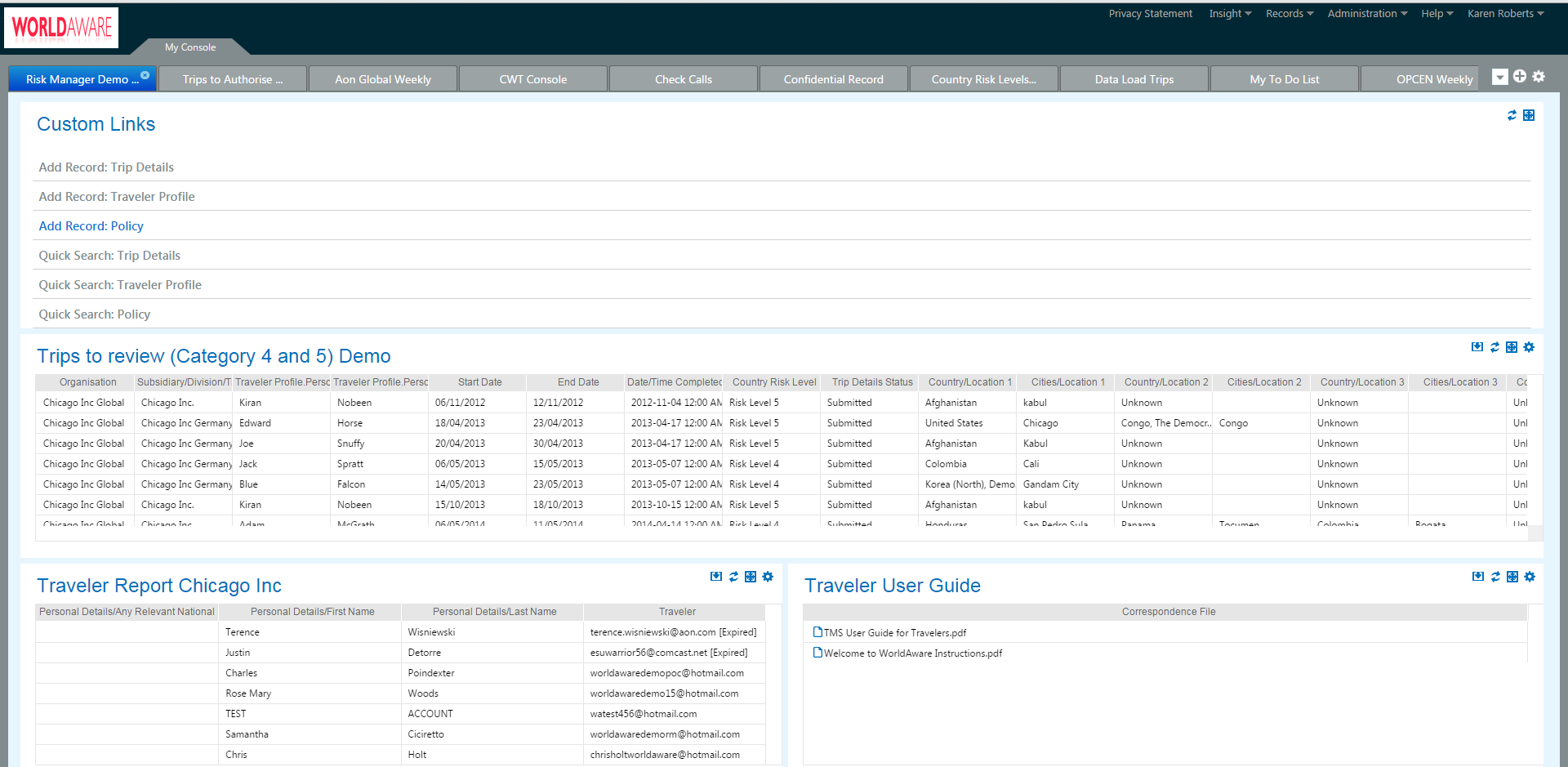Screen dimensions: 1568x767
Task: Switch to Aon Global Weekly tab
Action: click(383, 79)
